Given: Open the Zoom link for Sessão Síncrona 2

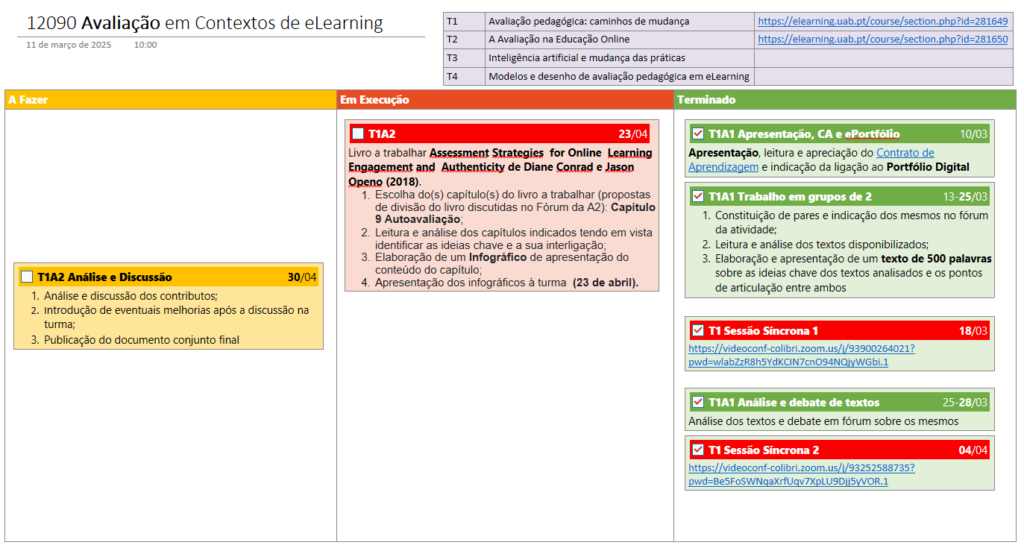Looking at the screenshot, I should point(800,468).
